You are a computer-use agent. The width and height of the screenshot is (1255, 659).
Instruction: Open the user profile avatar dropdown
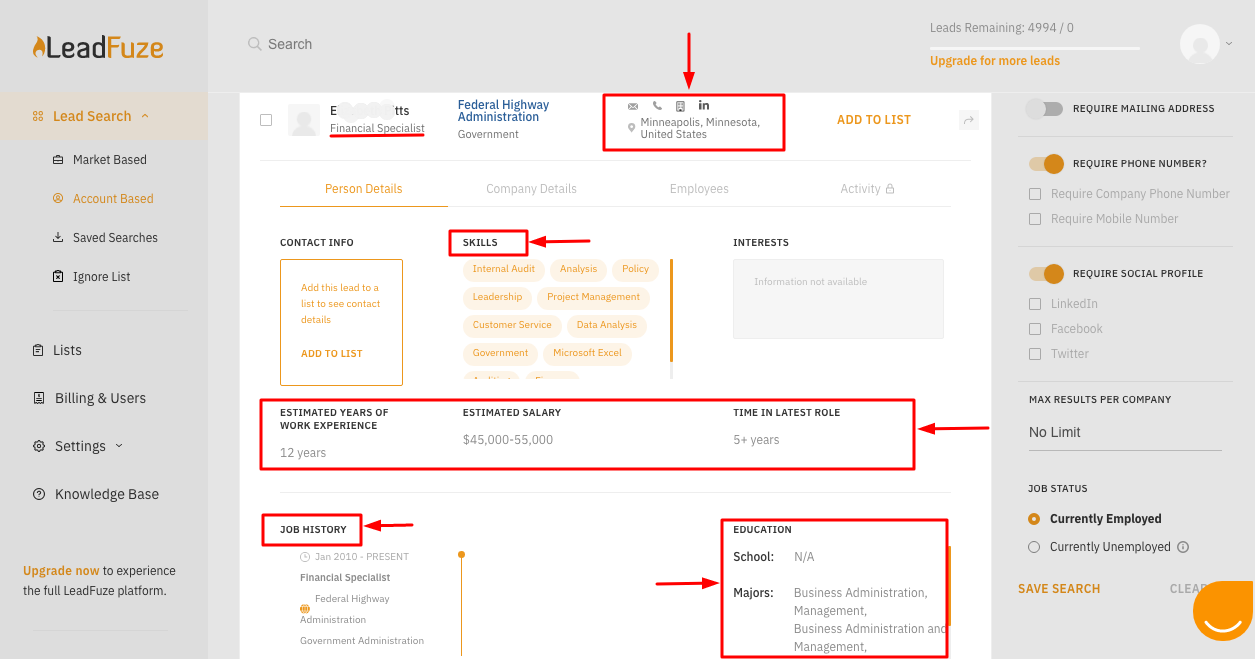click(1204, 44)
